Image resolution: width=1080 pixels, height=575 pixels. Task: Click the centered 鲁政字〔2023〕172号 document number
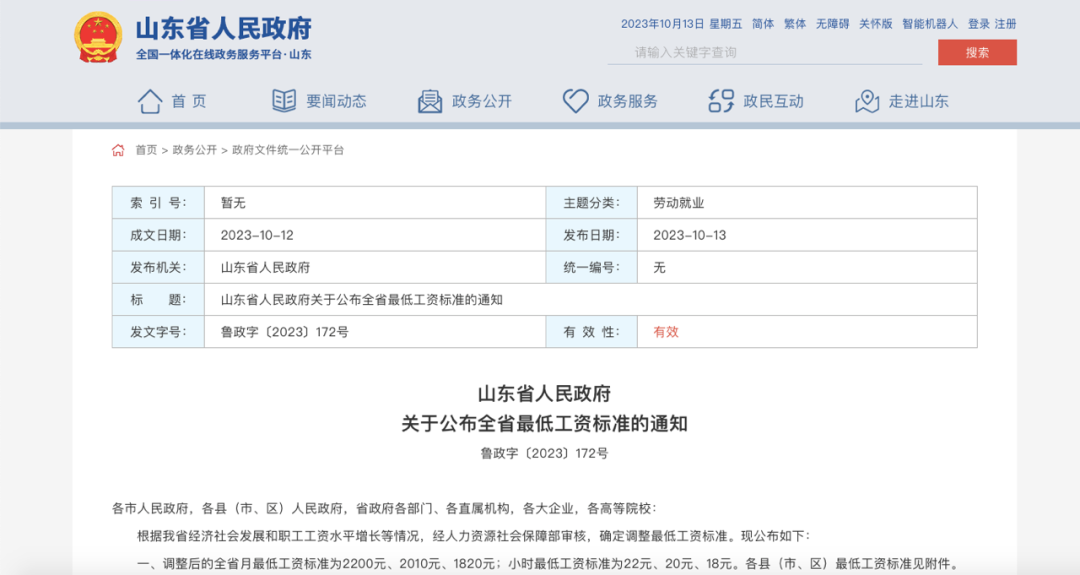pos(545,454)
